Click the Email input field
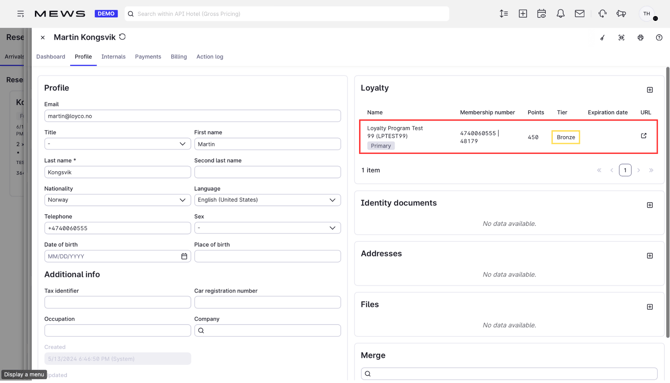The height and width of the screenshot is (383, 670). (192, 116)
